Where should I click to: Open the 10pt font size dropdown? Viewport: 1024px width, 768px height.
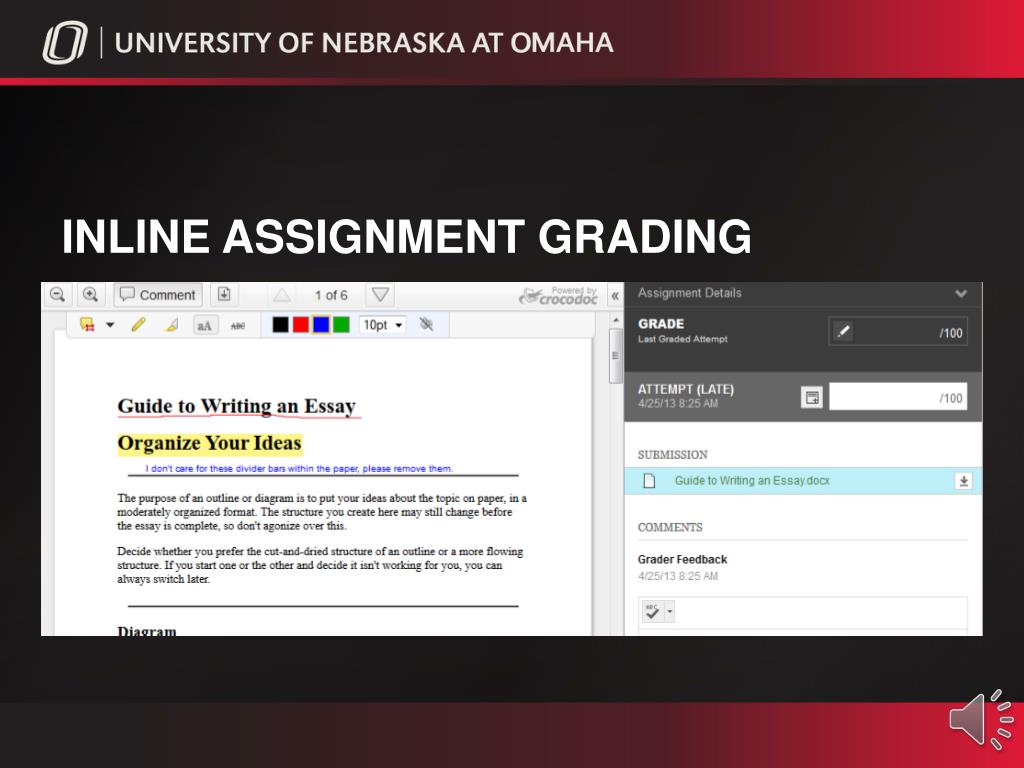pyautogui.click(x=382, y=325)
